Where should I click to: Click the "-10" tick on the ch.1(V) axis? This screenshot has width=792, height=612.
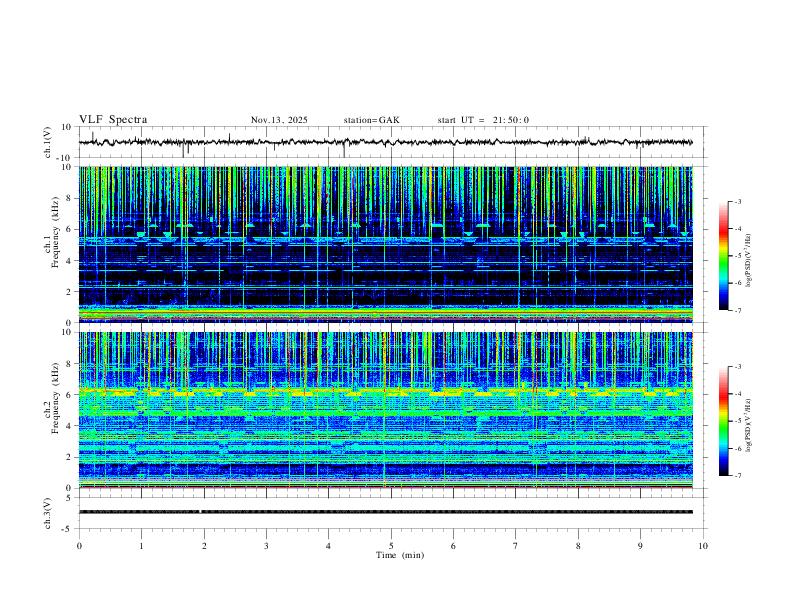click(x=64, y=158)
